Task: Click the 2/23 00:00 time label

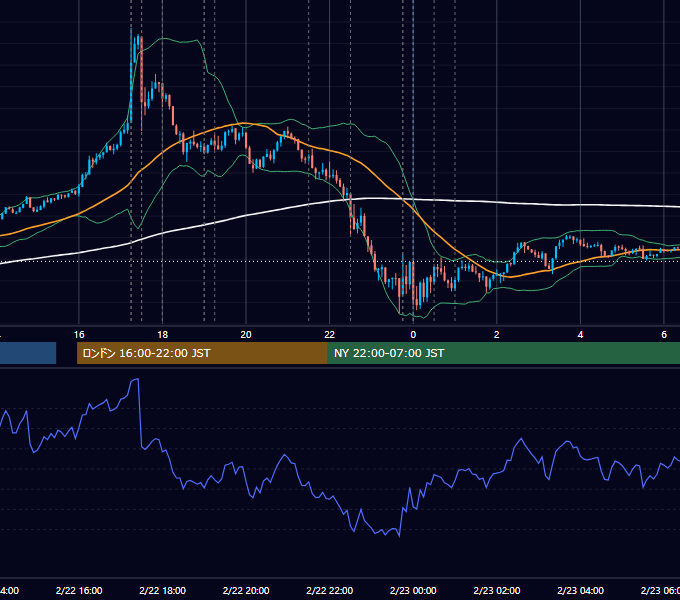Action: coord(413,590)
